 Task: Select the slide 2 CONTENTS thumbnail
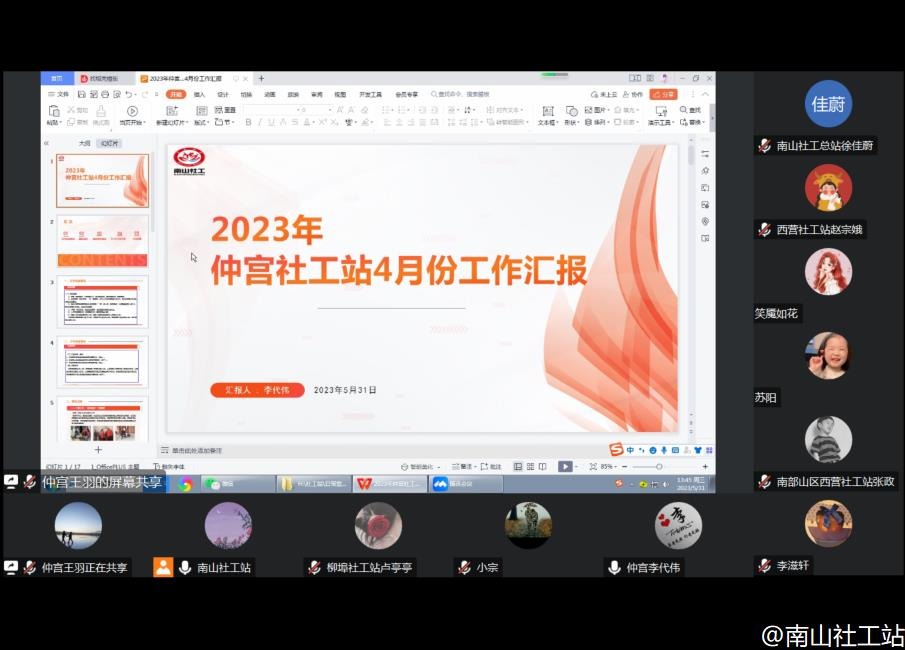pos(102,243)
